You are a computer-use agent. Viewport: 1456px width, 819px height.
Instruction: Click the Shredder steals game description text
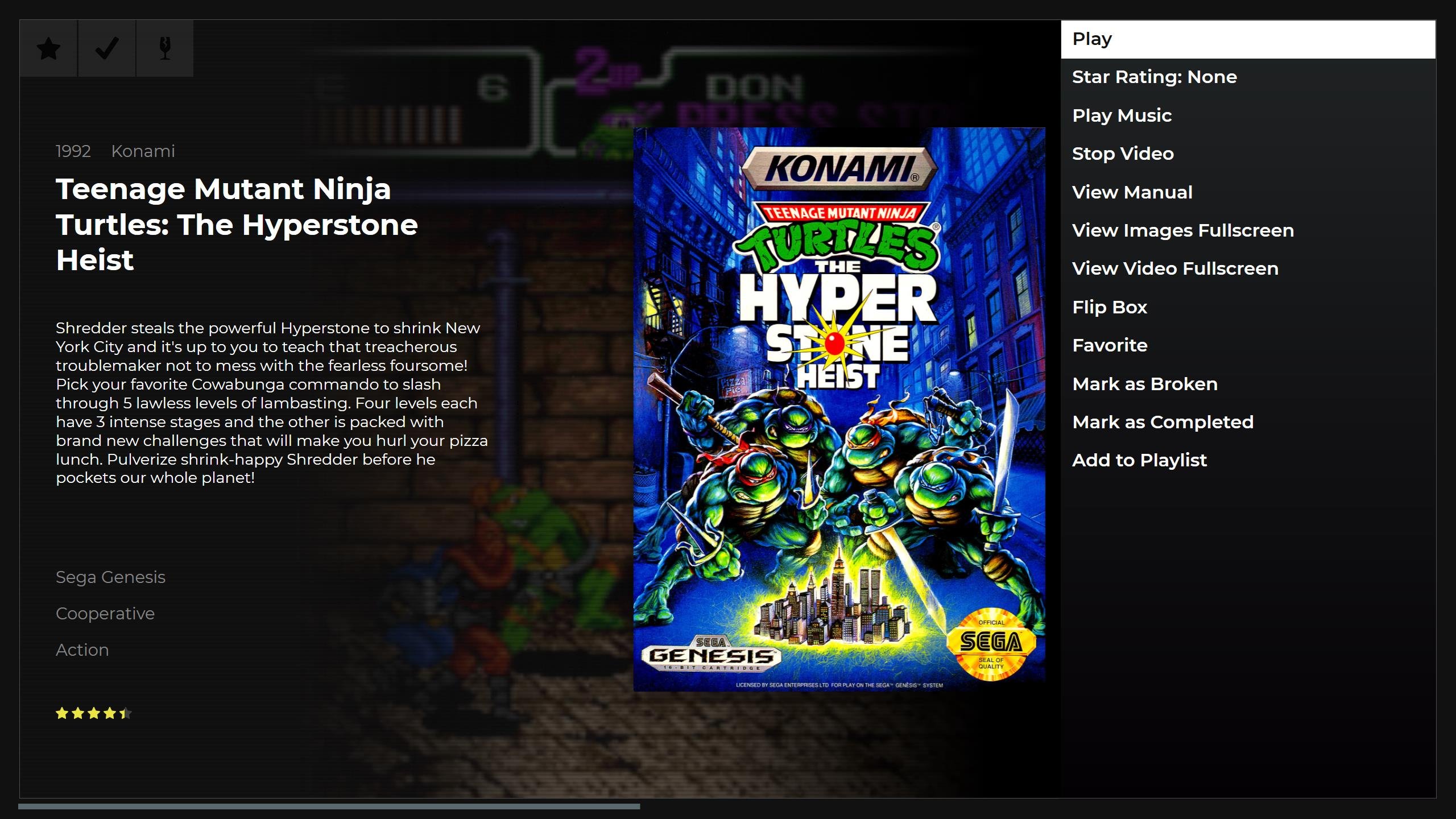pos(272,403)
